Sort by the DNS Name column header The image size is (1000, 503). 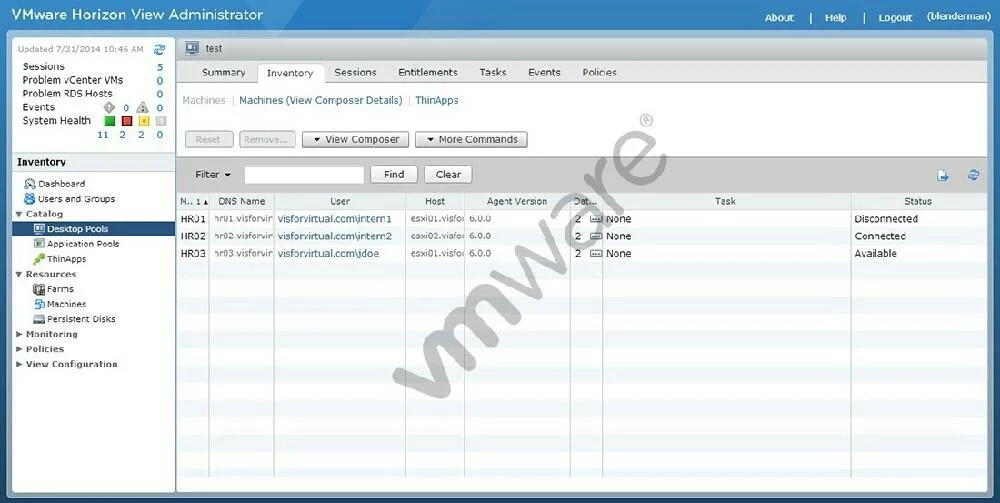[x=242, y=201]
